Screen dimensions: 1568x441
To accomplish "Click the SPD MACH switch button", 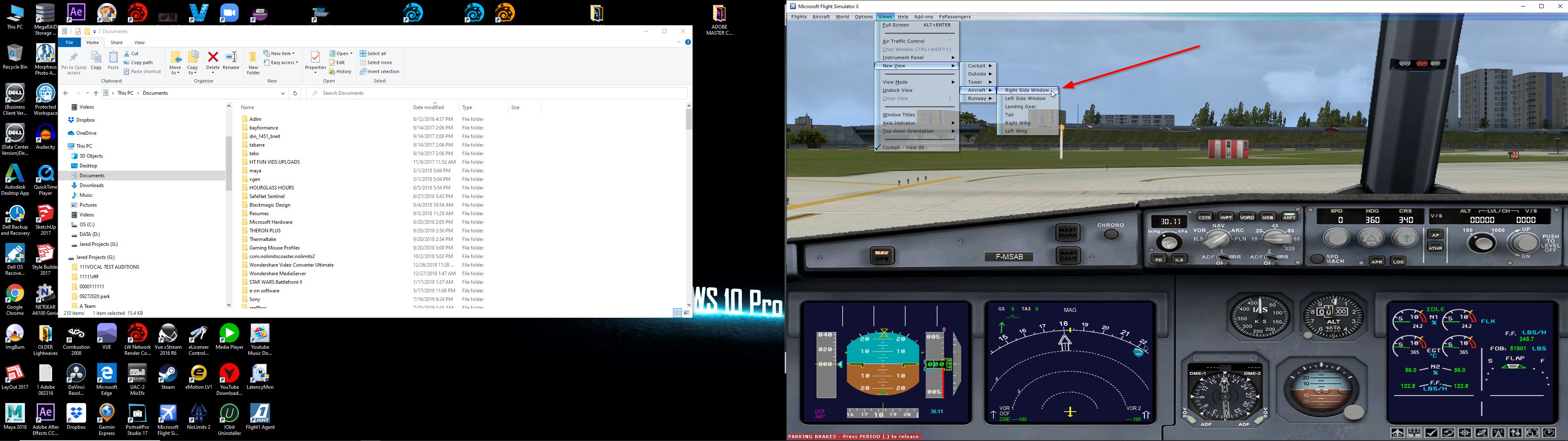I will [x=1317, y=259].
